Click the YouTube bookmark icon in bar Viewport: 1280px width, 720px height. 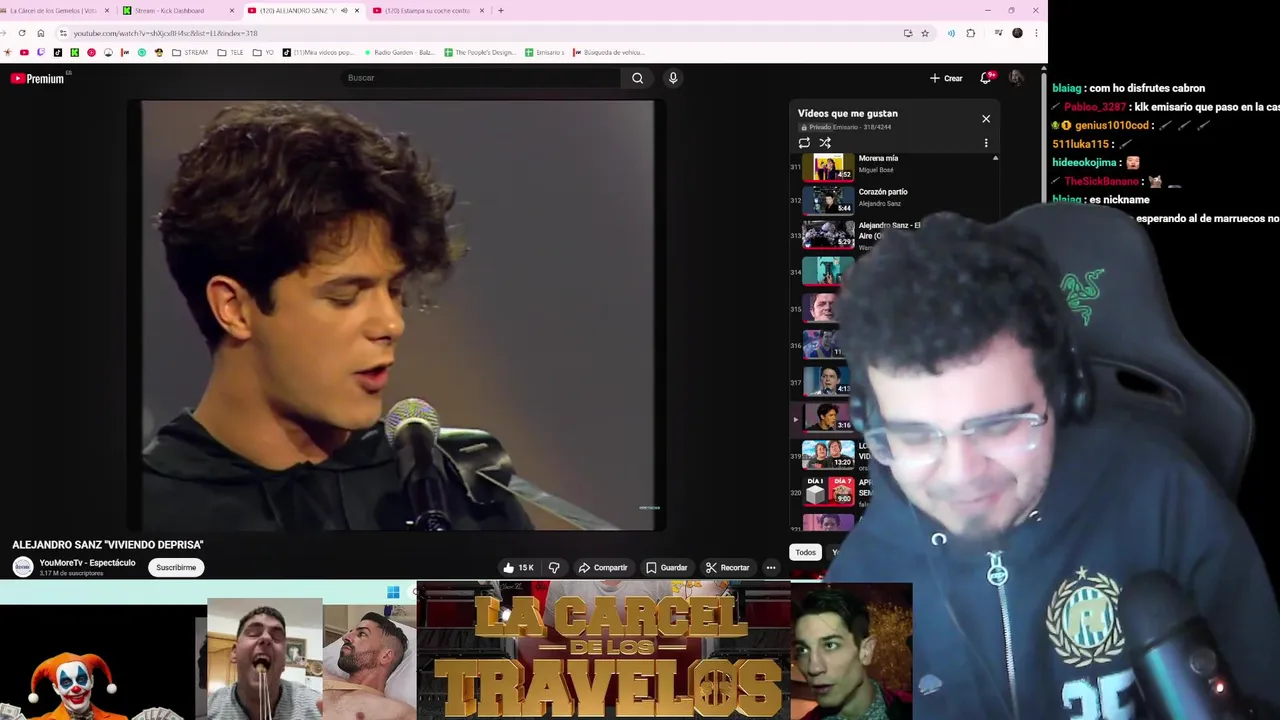coord(24,52)
